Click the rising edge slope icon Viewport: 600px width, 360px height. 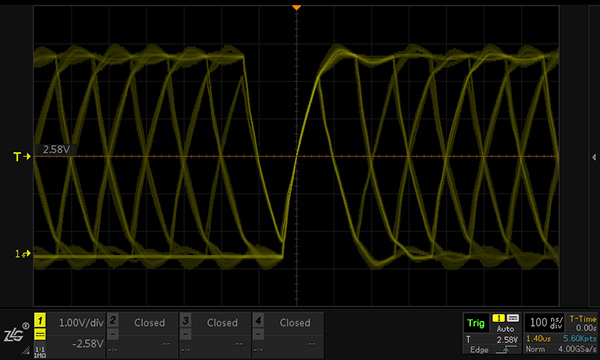505,350
